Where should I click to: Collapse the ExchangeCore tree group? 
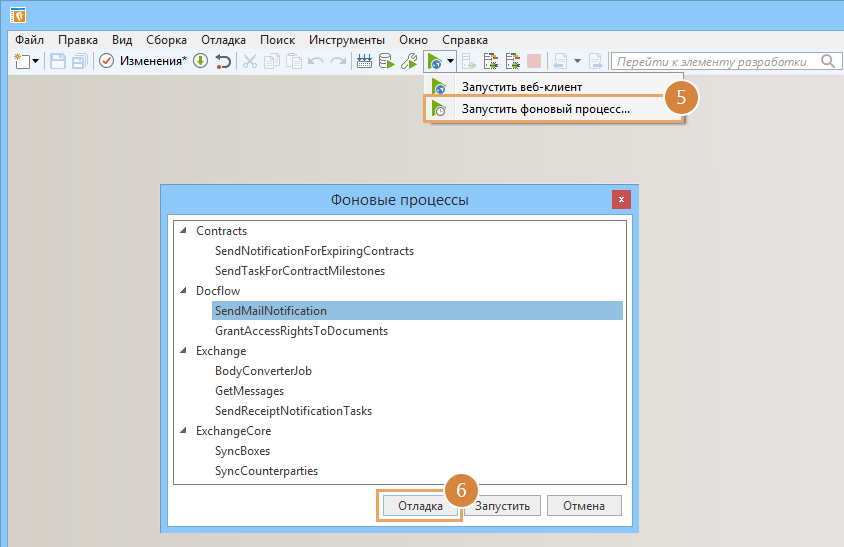[183, 431]
